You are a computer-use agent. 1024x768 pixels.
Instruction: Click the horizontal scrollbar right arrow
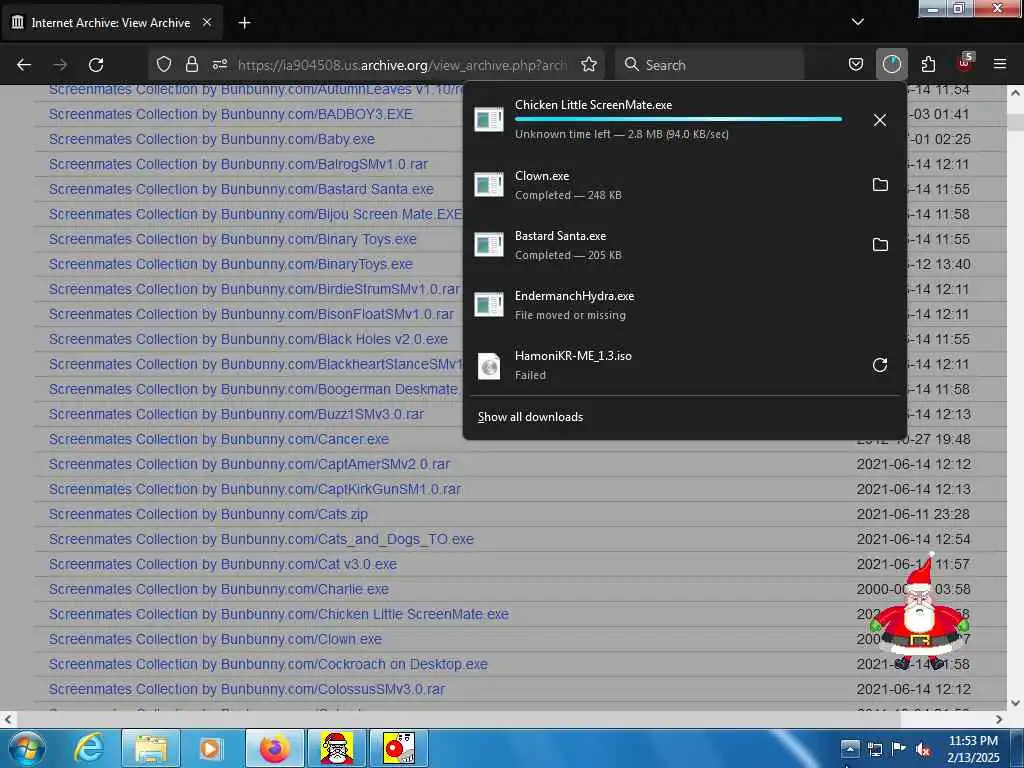click(x=999, y=719)
